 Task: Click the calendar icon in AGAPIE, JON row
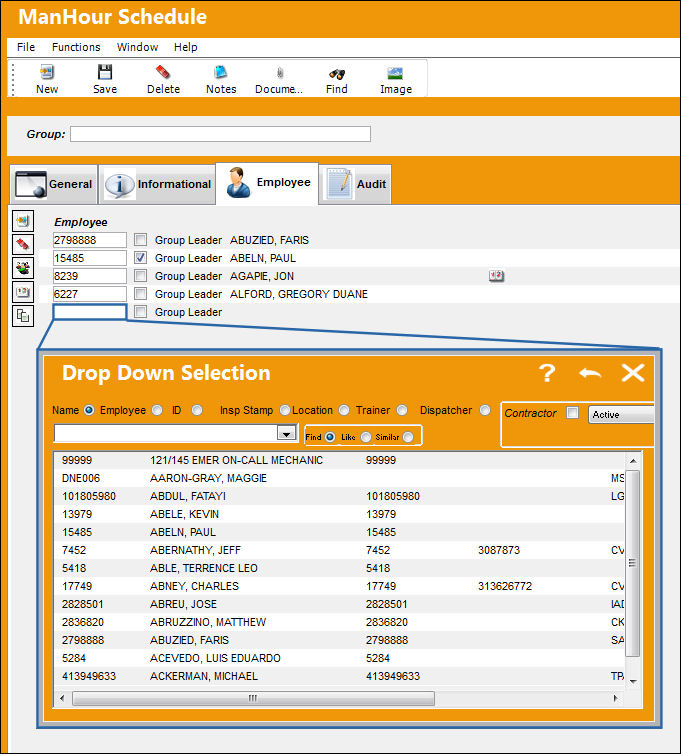(x=496, y=276)
